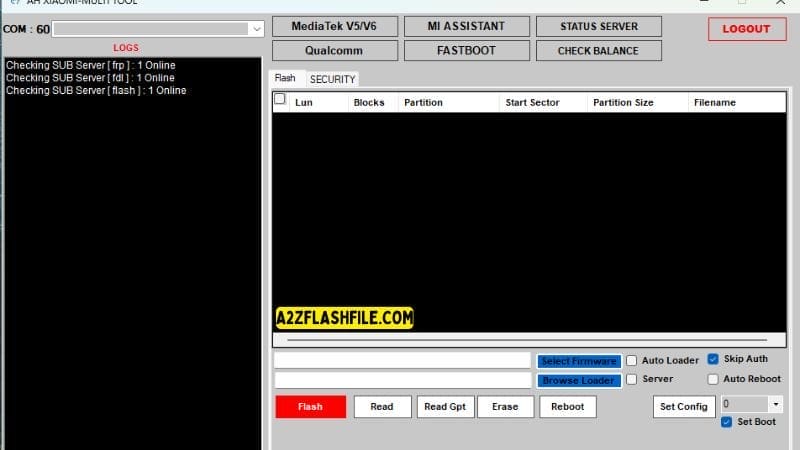
Task: Click the Read button
Action: [382, 407]
